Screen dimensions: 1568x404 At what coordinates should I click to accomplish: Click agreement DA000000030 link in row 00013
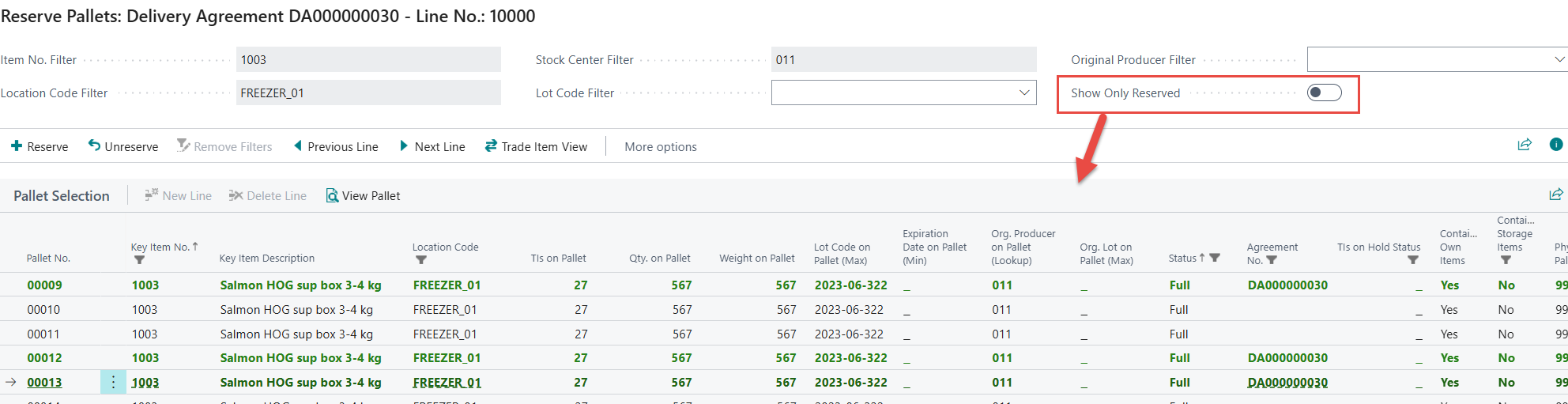pyautogui.click(x=1287, y=383)
